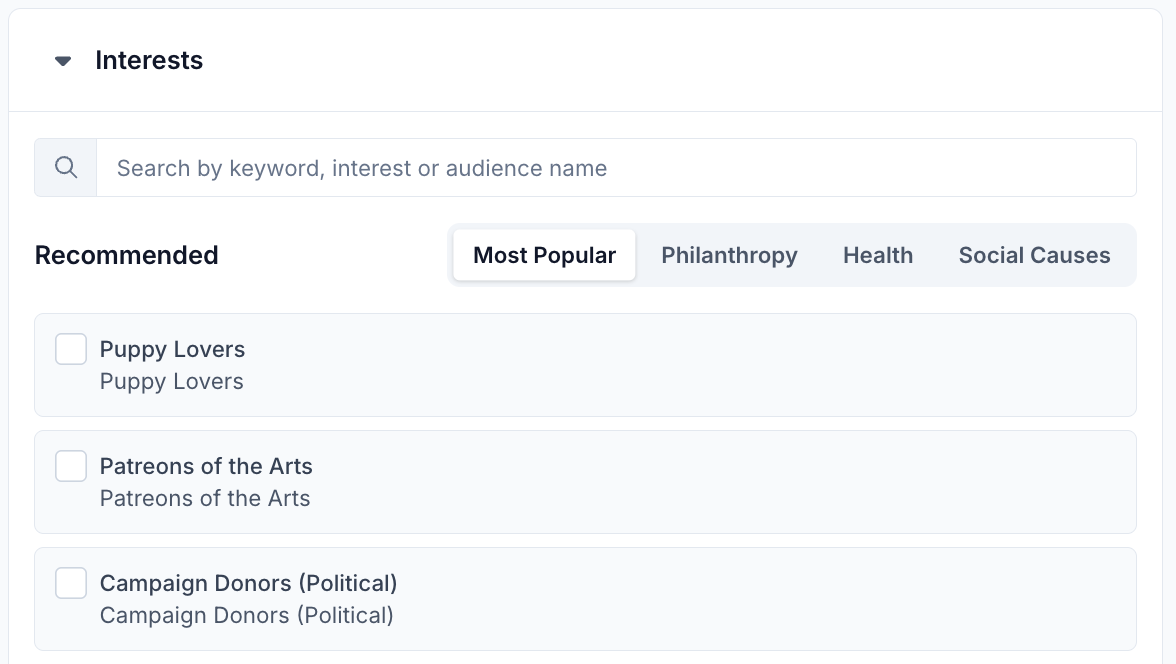
Task: Click the lighter Puppy Lovers subtitle line
Action: (x=171, y=381)
